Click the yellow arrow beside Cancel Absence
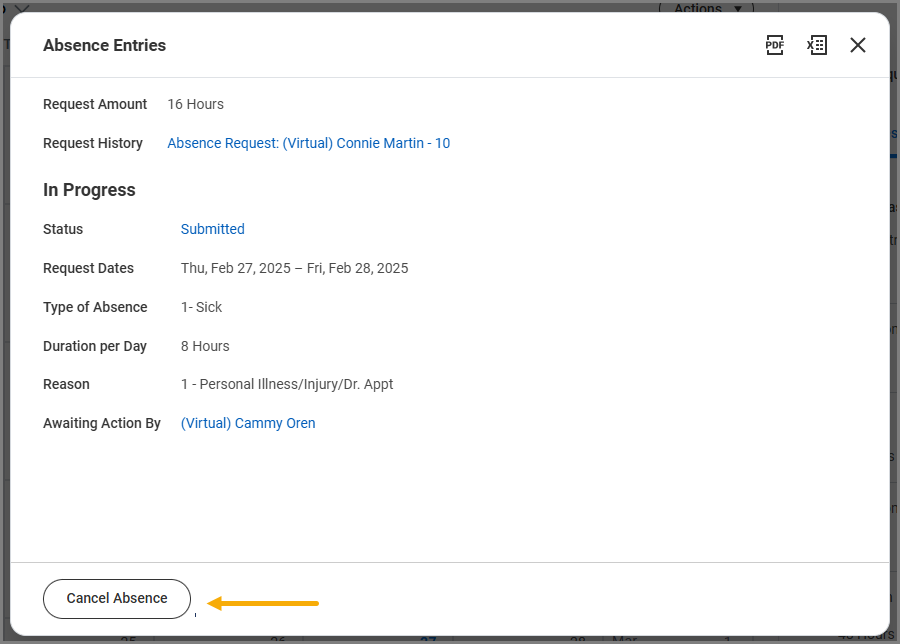 tap(263, 603)
